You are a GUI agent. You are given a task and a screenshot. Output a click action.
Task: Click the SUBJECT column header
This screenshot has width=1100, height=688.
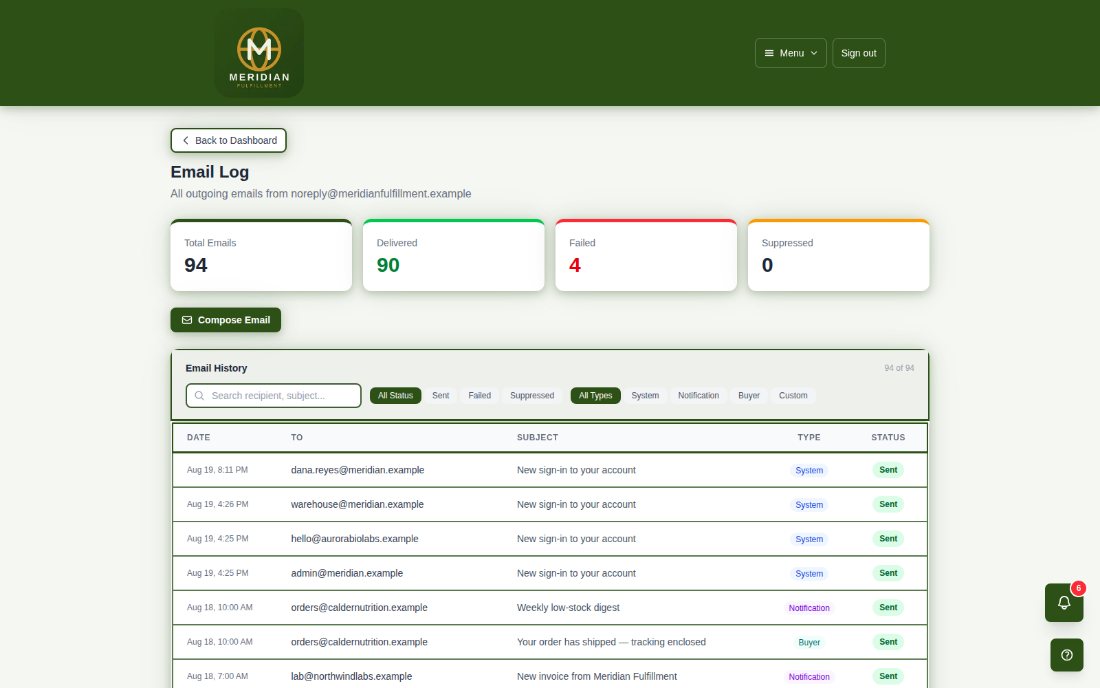537,437
